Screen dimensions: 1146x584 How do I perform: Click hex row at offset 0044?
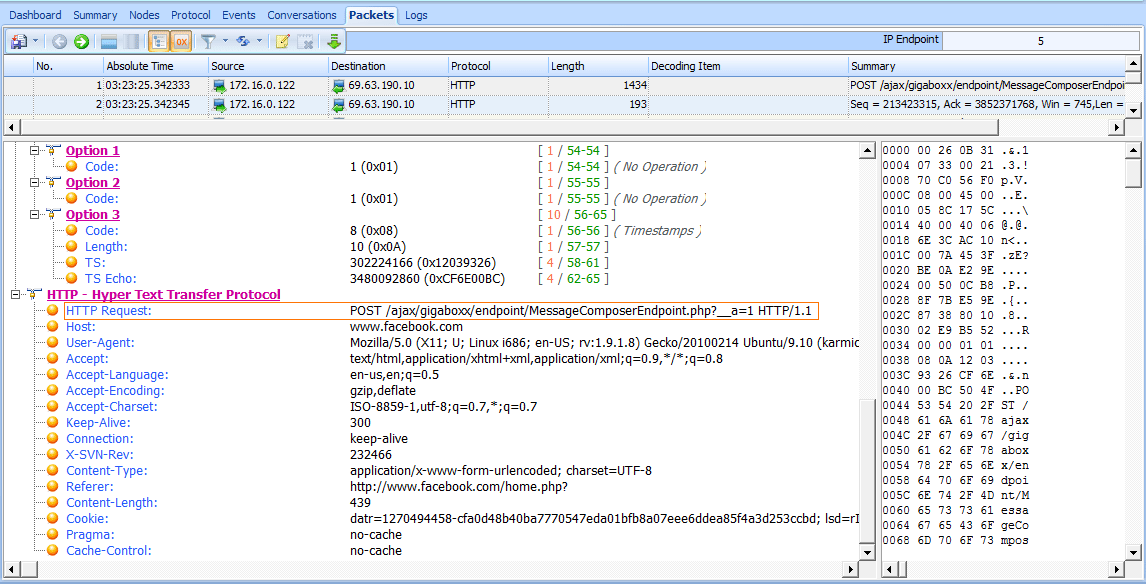point(956,407)
